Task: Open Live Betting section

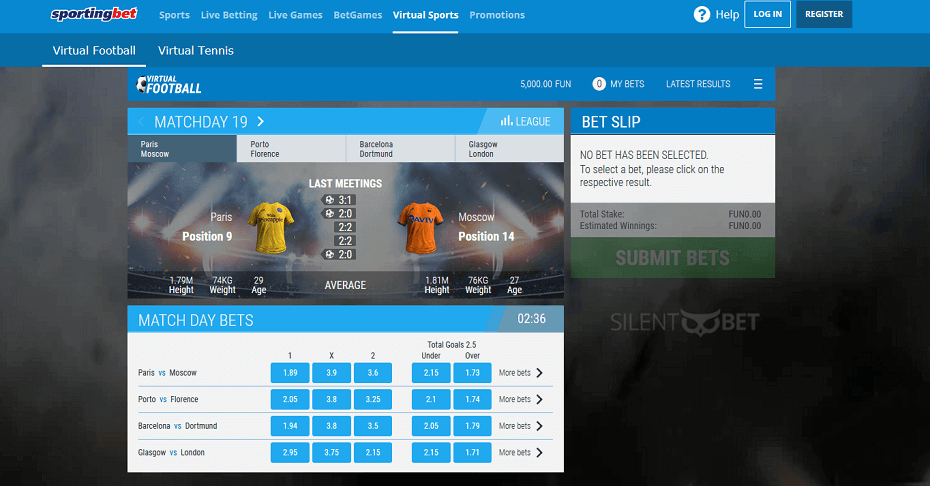Action: pos(229,15)
